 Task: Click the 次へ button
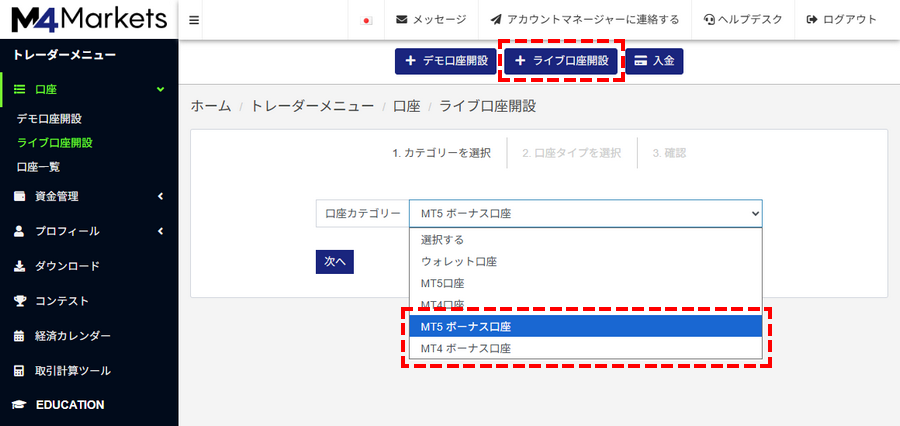coord(335,262)
